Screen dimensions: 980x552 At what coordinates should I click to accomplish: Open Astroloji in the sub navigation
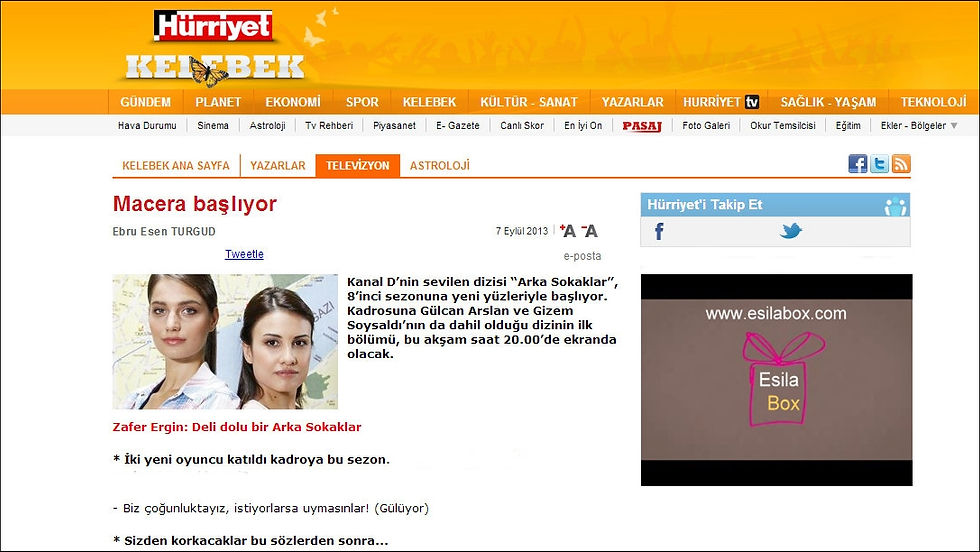[x=267, y=126]
